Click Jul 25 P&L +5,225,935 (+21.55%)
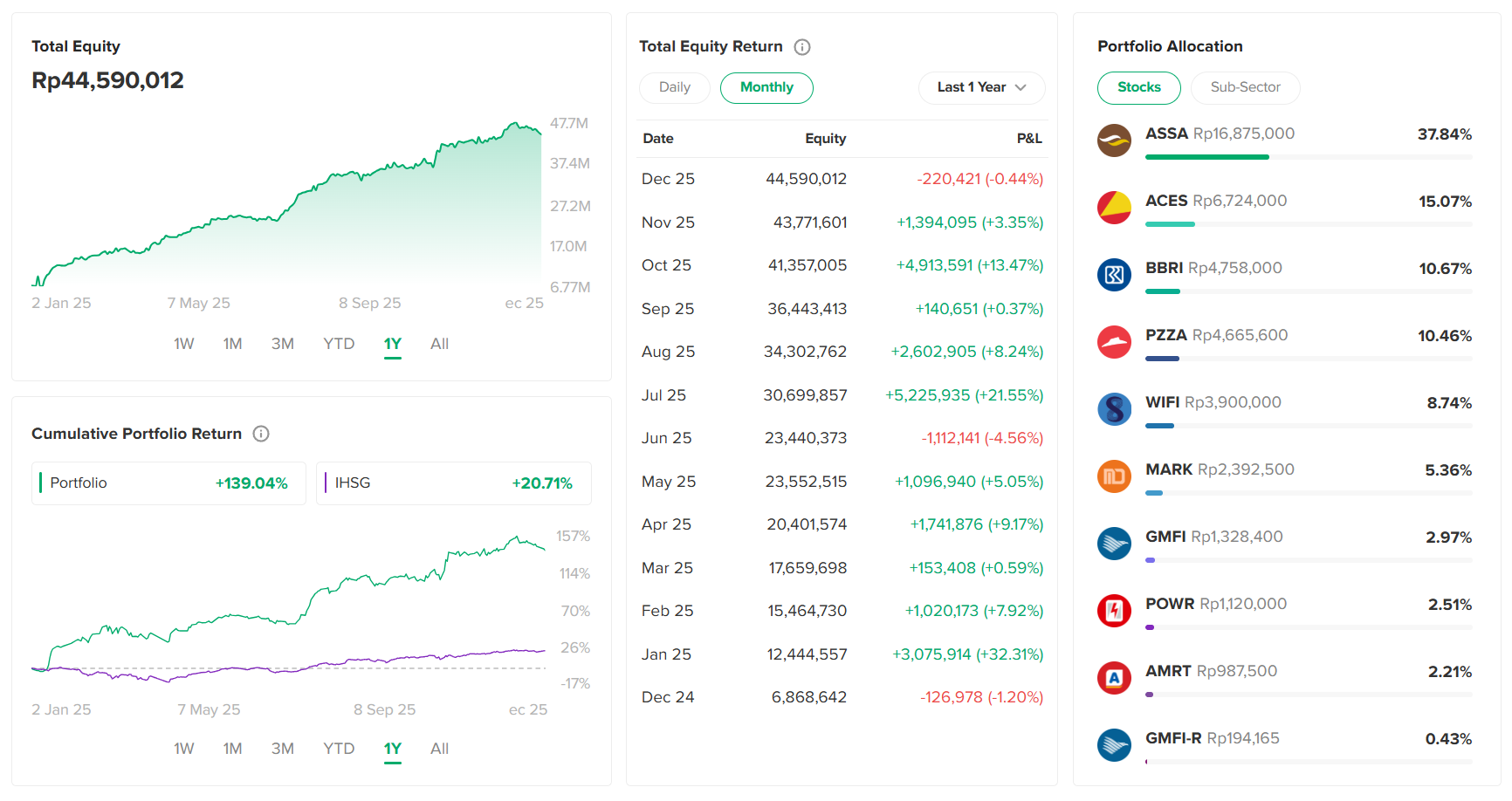This screenshot has height=801, width=1512. point(965,395)
